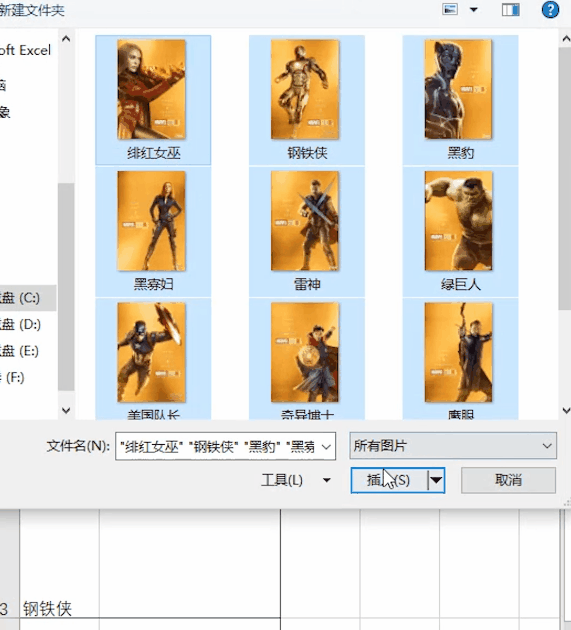Click the 钢铁侠 file name label
Screen dimensions: 571x630
(x=307, y=153)
